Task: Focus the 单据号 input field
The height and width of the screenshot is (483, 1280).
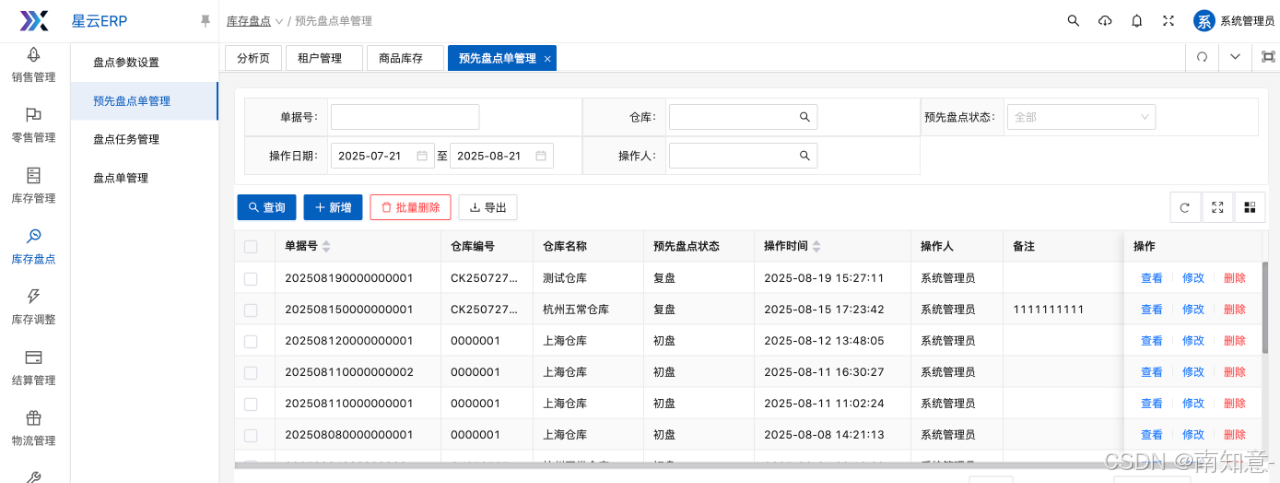Action: (x=405, y=117)
